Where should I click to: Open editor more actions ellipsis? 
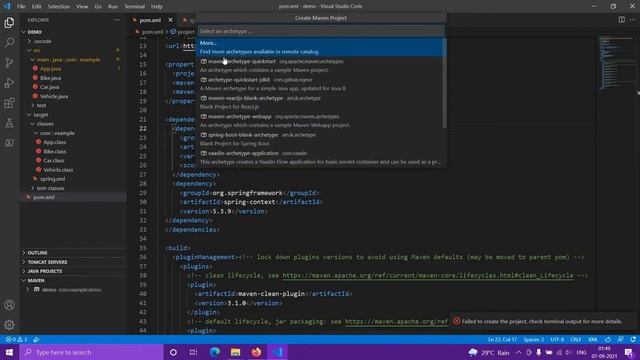tap(632, 20)
